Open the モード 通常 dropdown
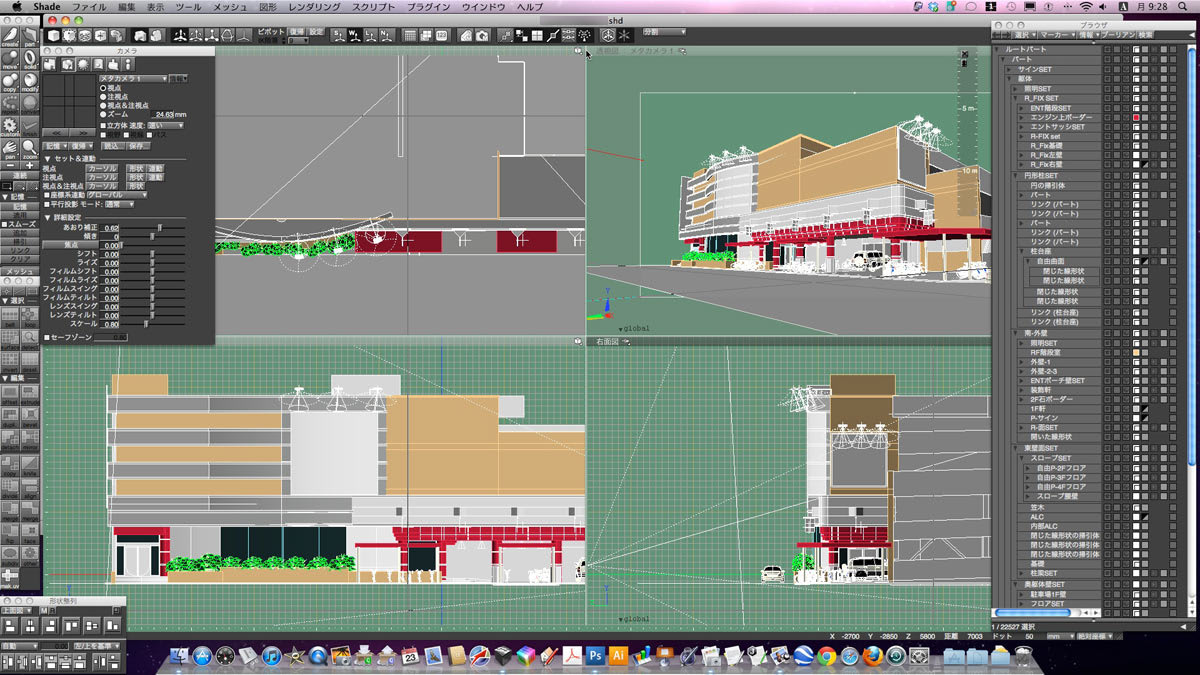The height and width of the screenshot is (675, 1200). pos(120,204)
